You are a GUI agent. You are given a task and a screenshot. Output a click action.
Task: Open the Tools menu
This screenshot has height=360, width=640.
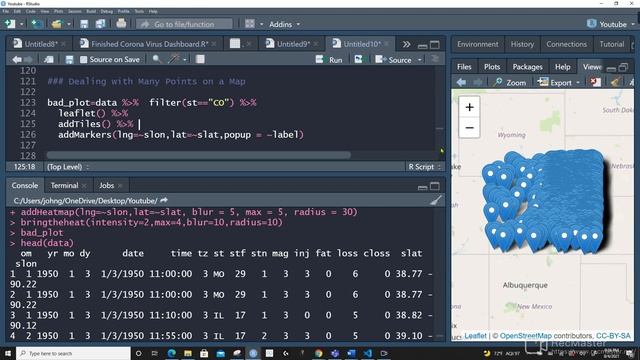coord(139,11)
